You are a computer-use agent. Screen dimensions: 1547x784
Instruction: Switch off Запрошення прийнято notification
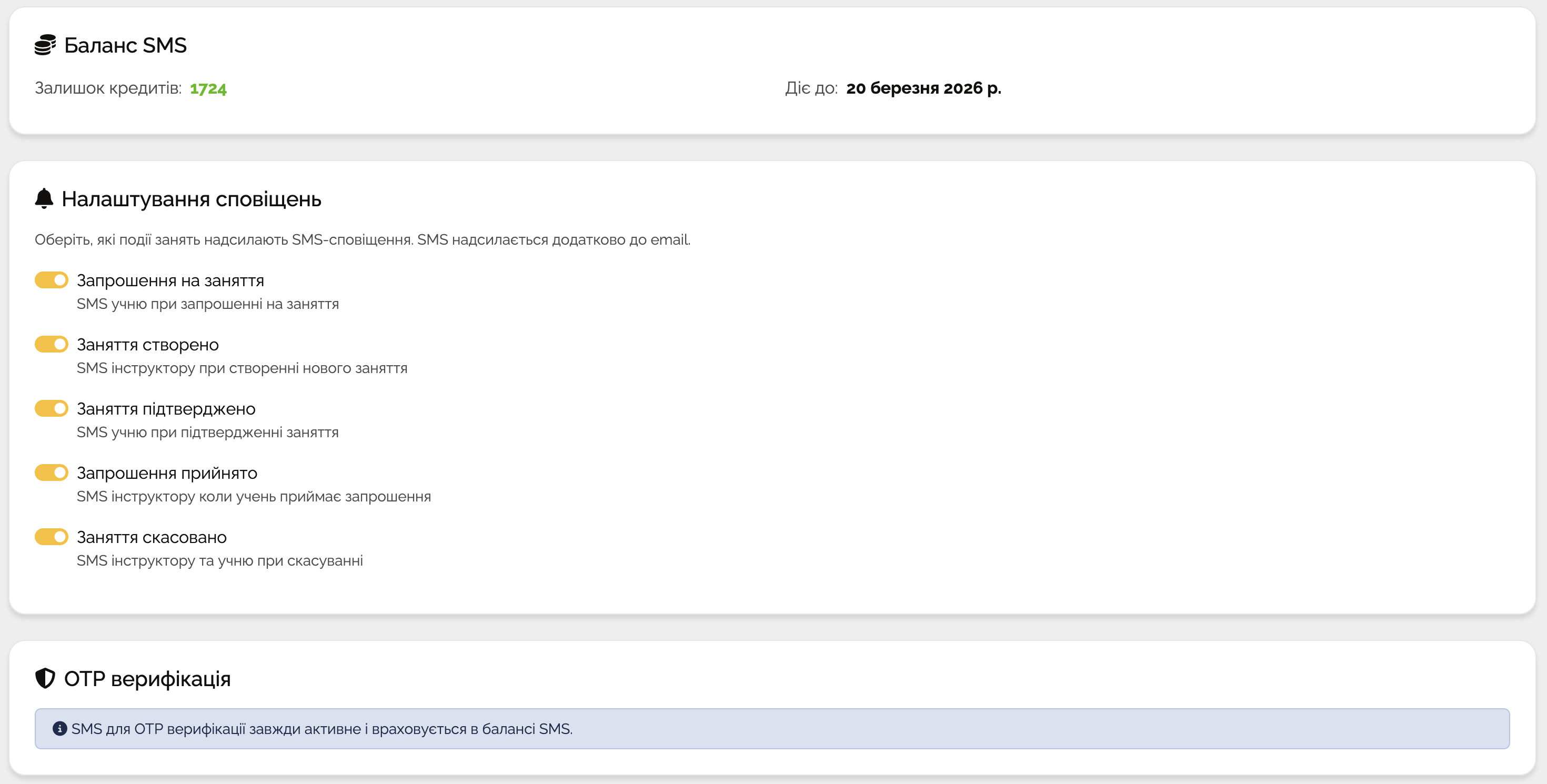pos(52,473)
